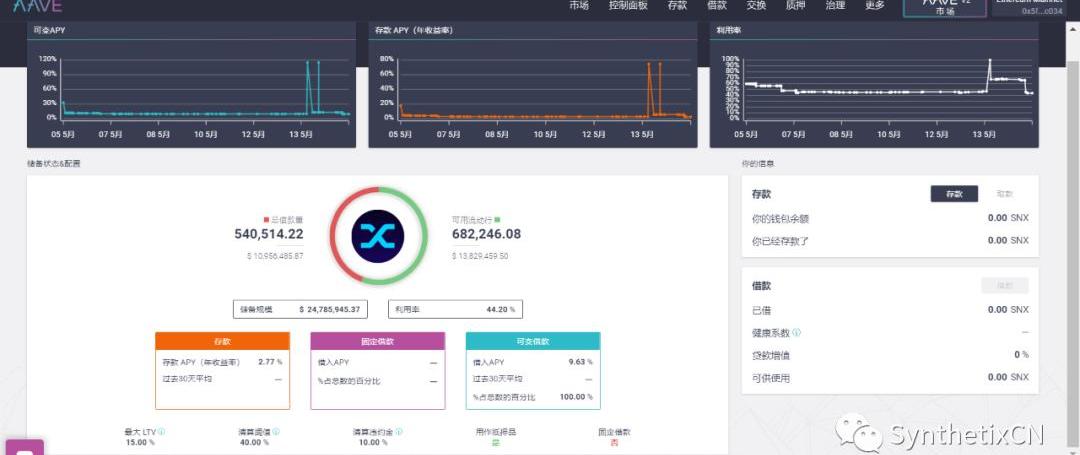Image resolution: width=1080 pixels, height=455 pixels.
Task: Click info icon next to 最大 LTV
Action: (162, 432)
